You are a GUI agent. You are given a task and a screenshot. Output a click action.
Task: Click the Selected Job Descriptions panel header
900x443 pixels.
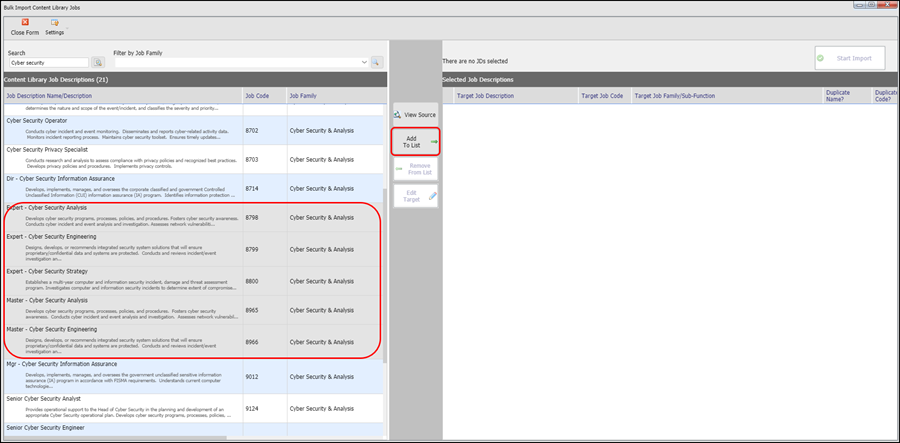click(x=669, y=79)
